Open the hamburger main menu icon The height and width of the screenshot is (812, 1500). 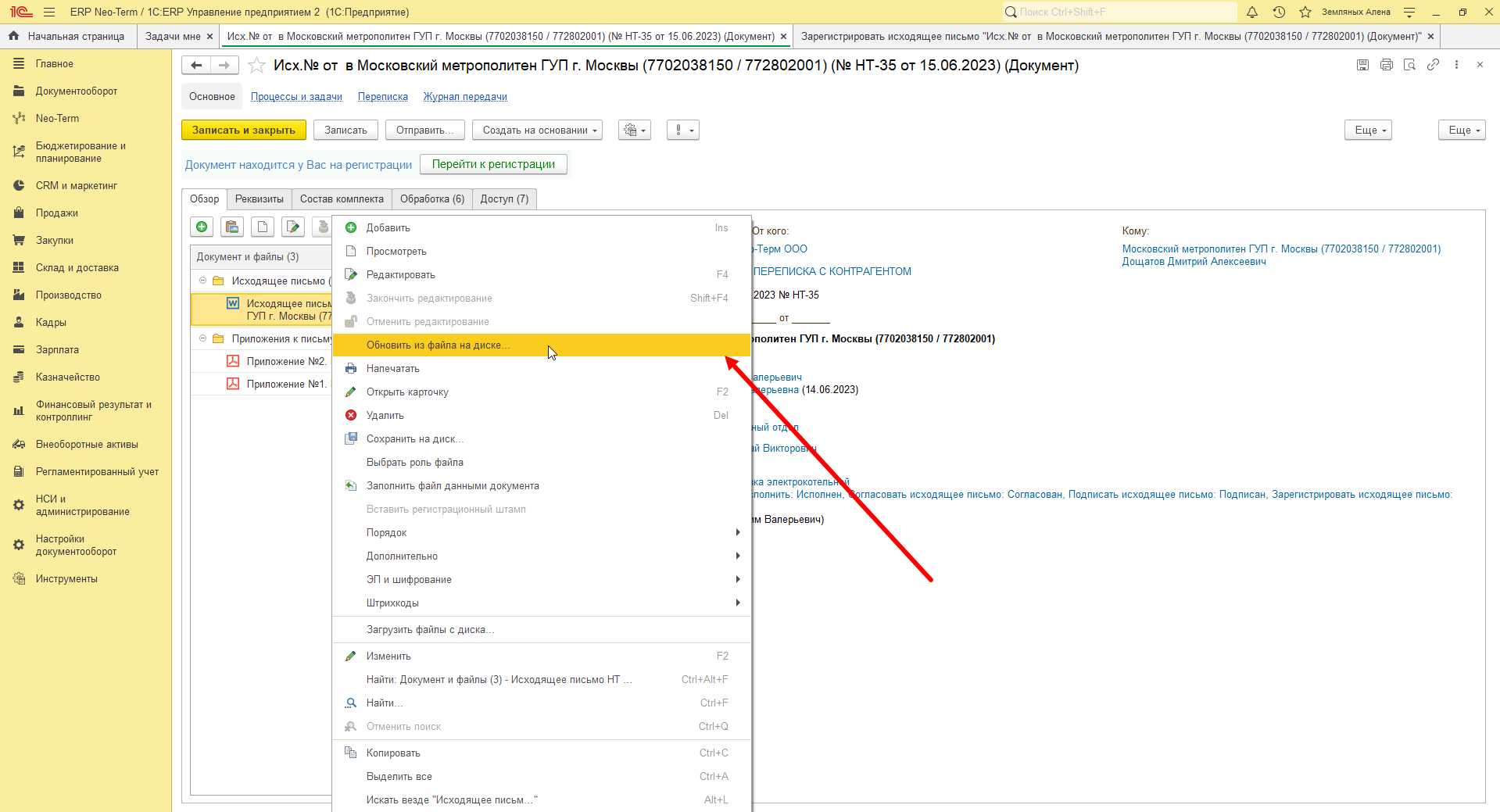pyautogui.click(x=49, y=12)
